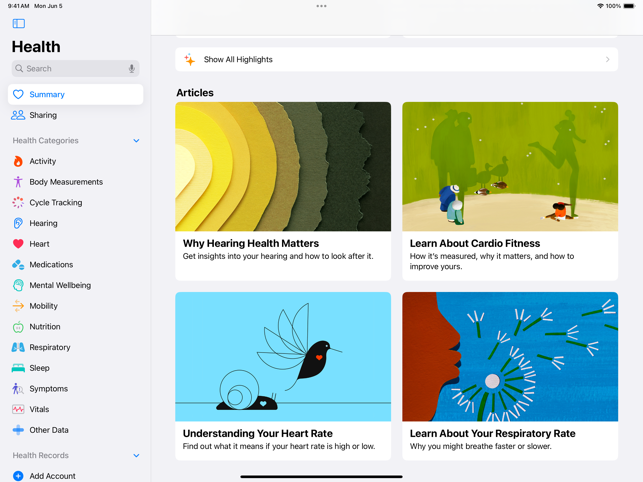Tap the microphone icon in search

(131, 69)
